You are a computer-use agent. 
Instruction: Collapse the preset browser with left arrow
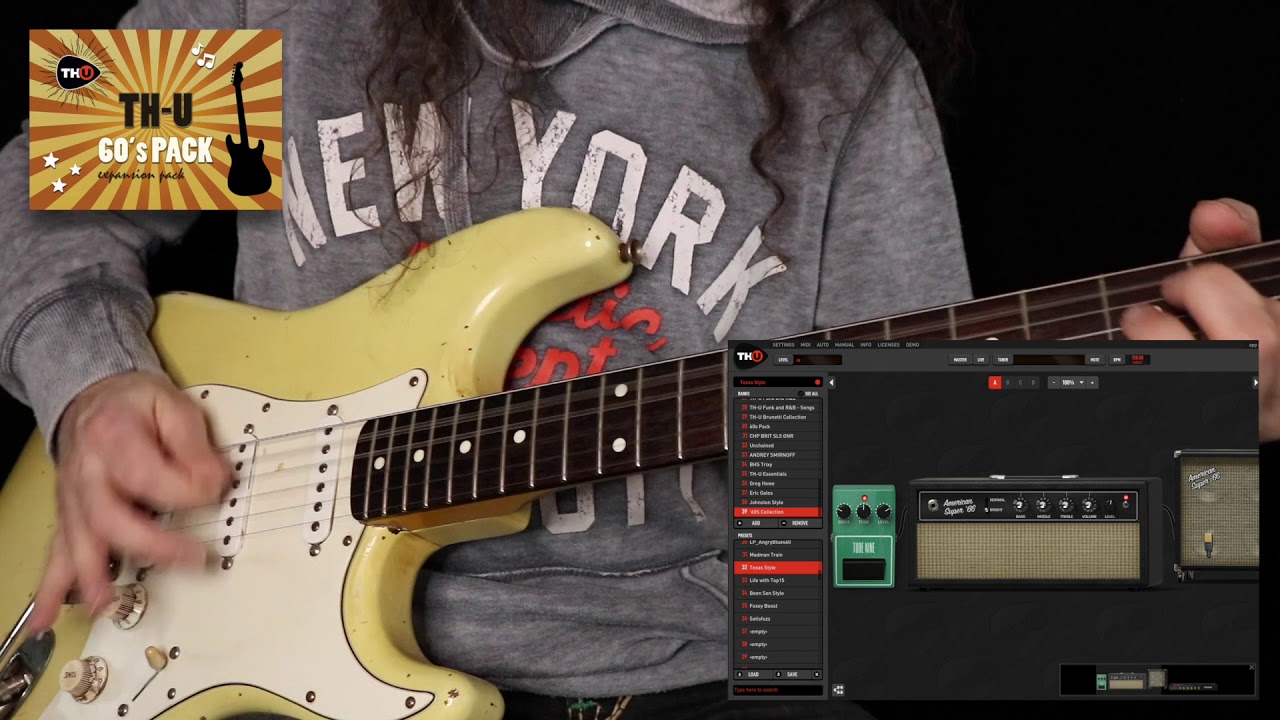click(831, 382)
